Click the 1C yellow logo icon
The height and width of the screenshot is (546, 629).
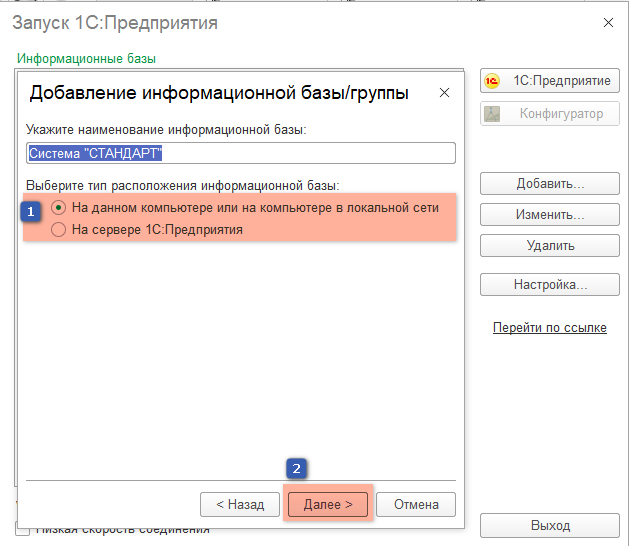click(x=492, y=81)
